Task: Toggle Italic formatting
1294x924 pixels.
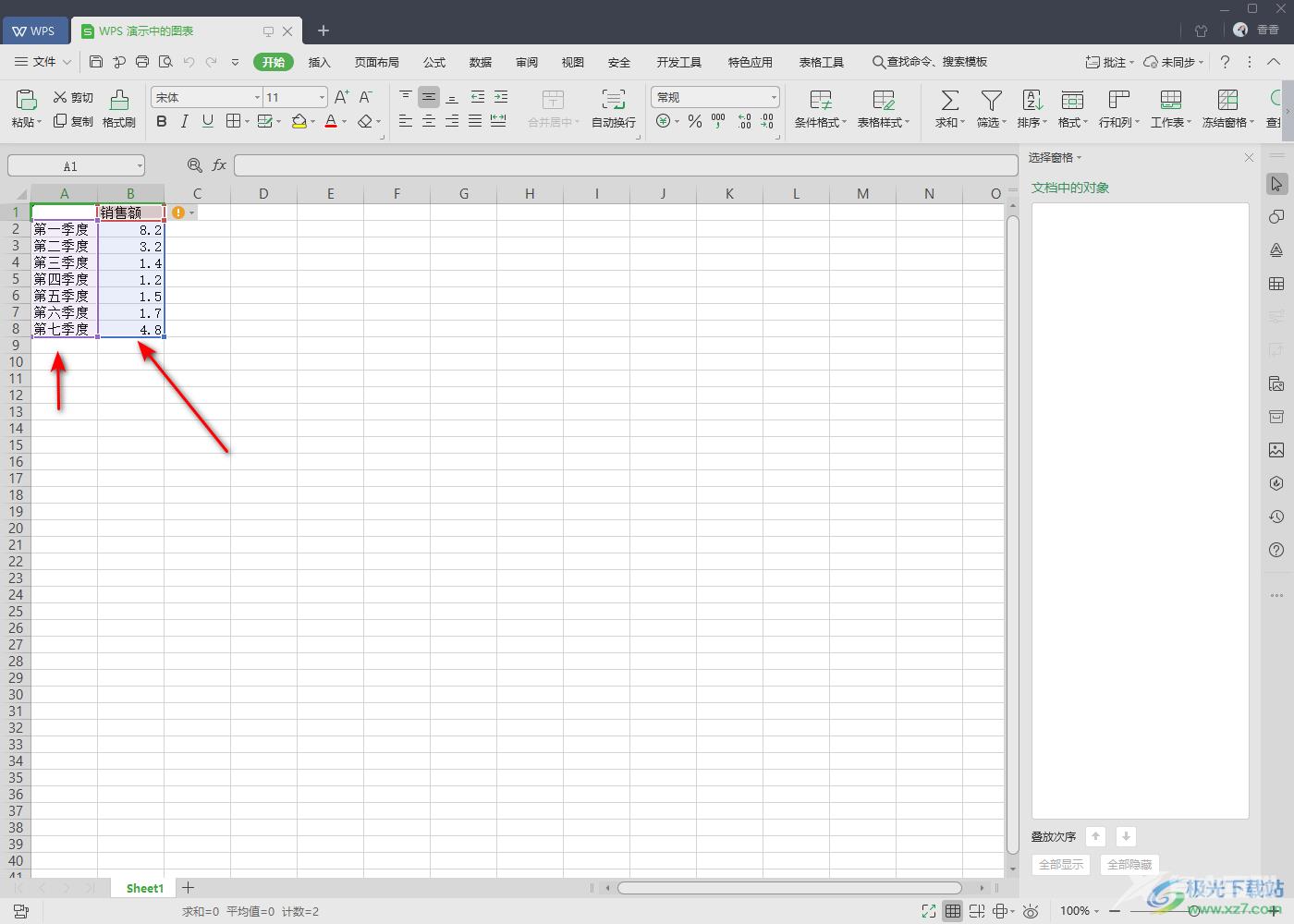Action: pos(184,121)
